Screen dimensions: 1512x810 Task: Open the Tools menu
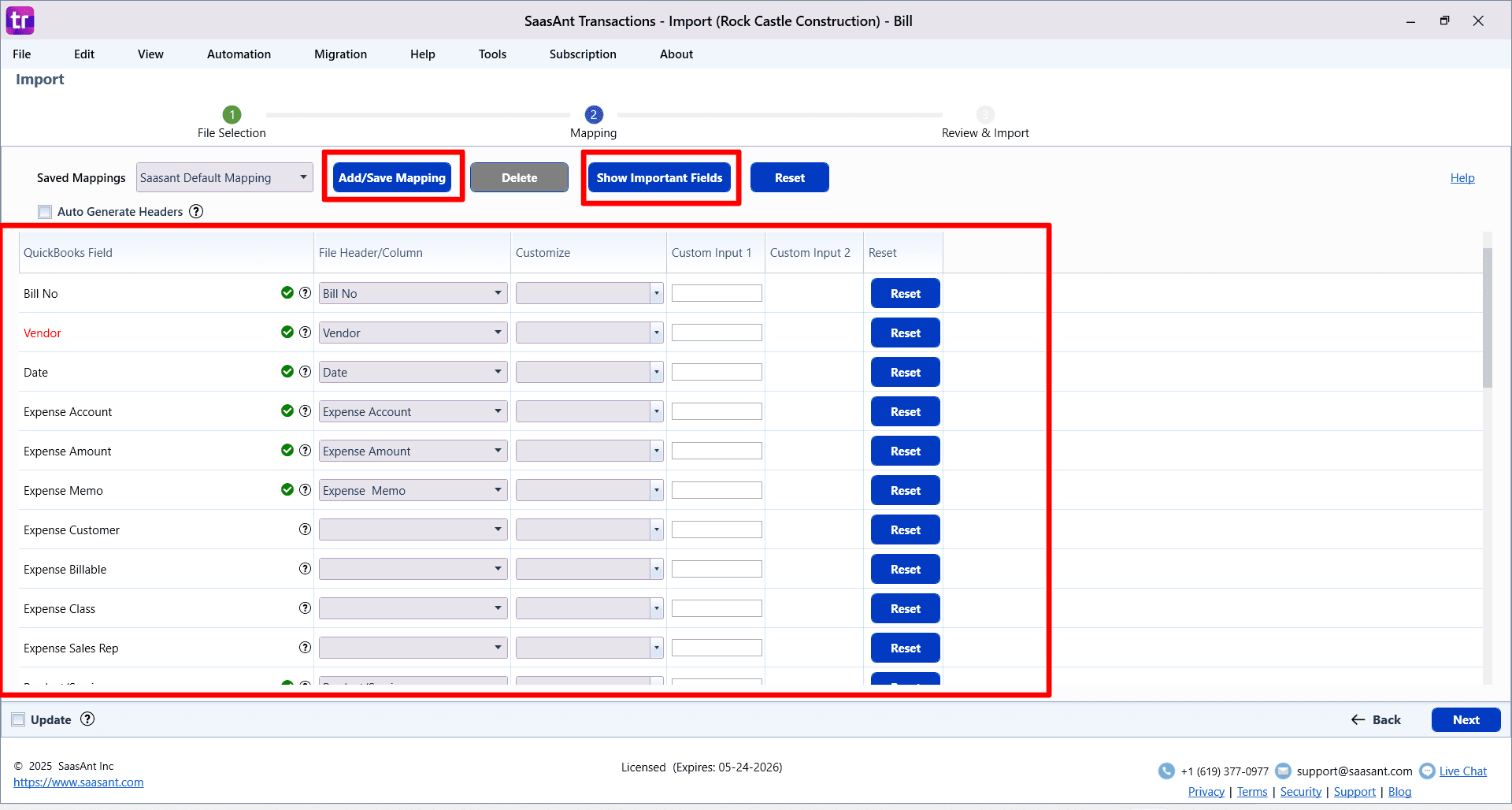point(492,54)
